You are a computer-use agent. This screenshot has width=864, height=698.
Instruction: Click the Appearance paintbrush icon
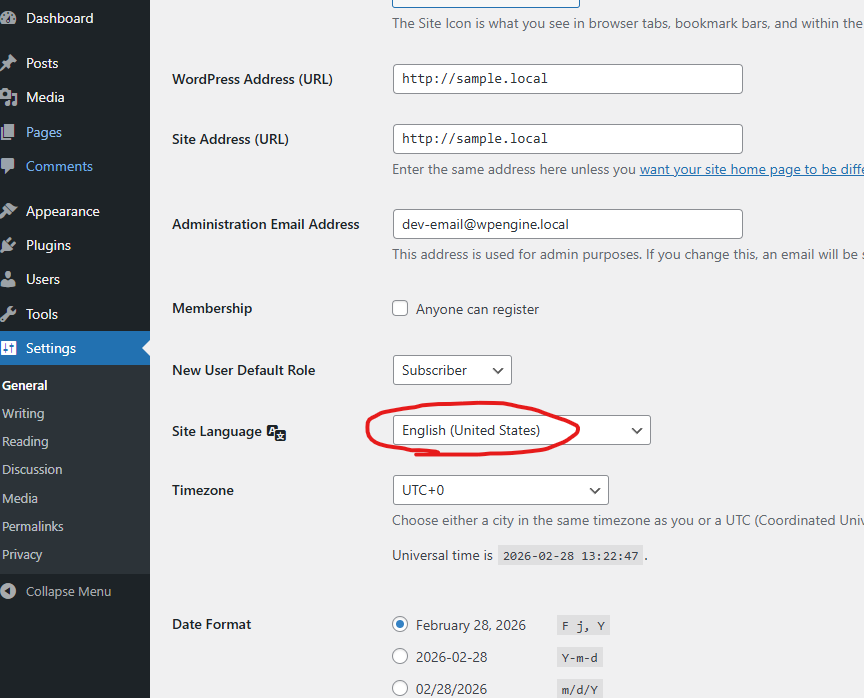(8, 211)
